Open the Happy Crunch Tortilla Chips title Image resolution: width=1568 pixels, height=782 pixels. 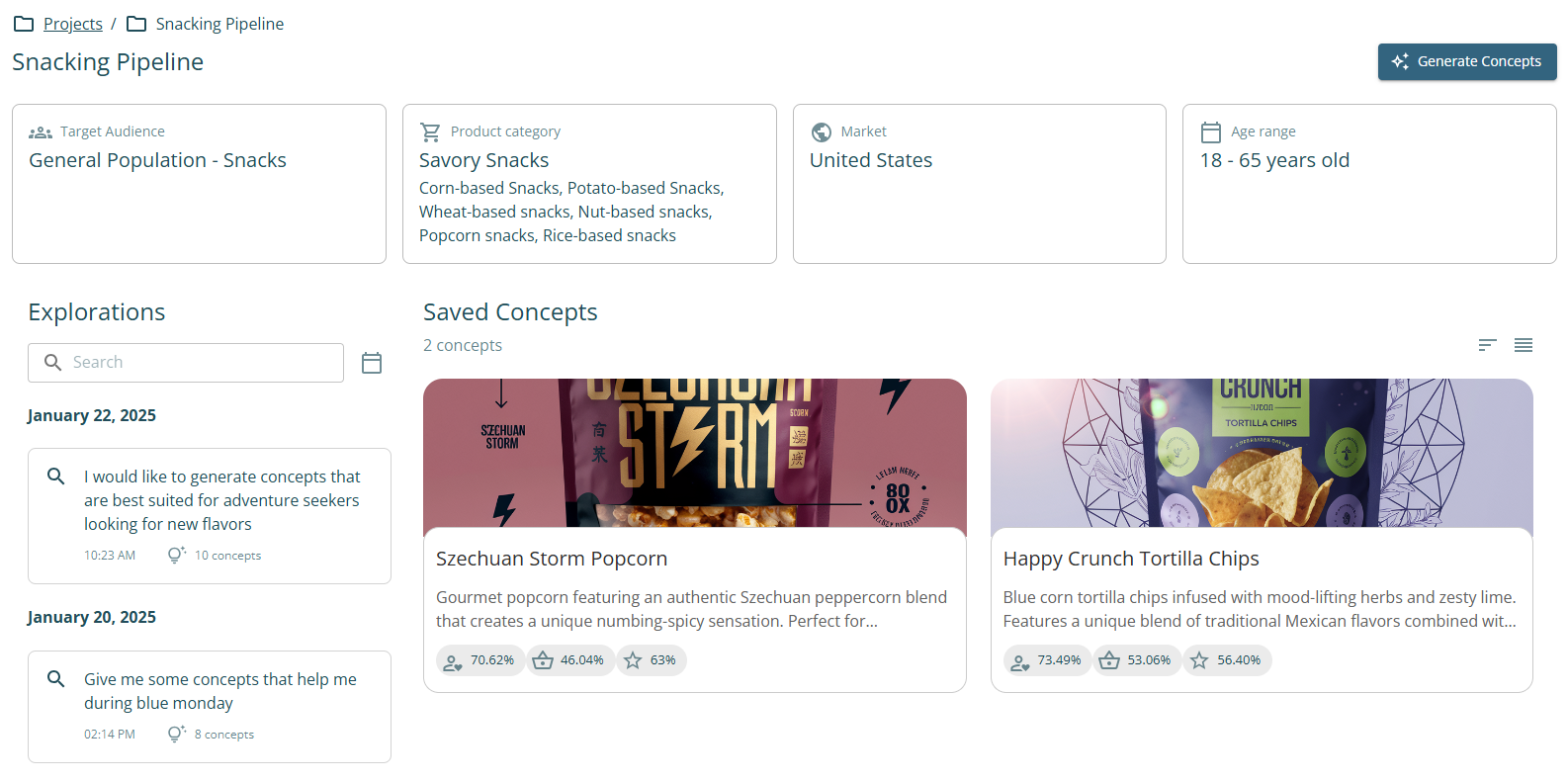point(1131,559)
